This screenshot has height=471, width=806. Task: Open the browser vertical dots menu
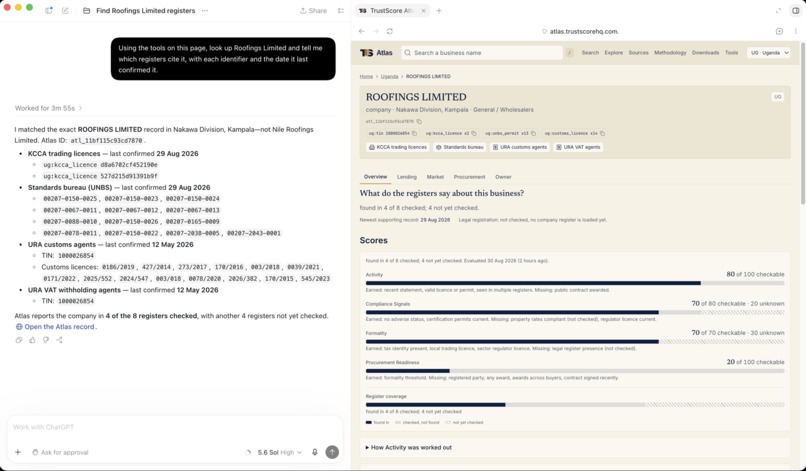[796, 31]
